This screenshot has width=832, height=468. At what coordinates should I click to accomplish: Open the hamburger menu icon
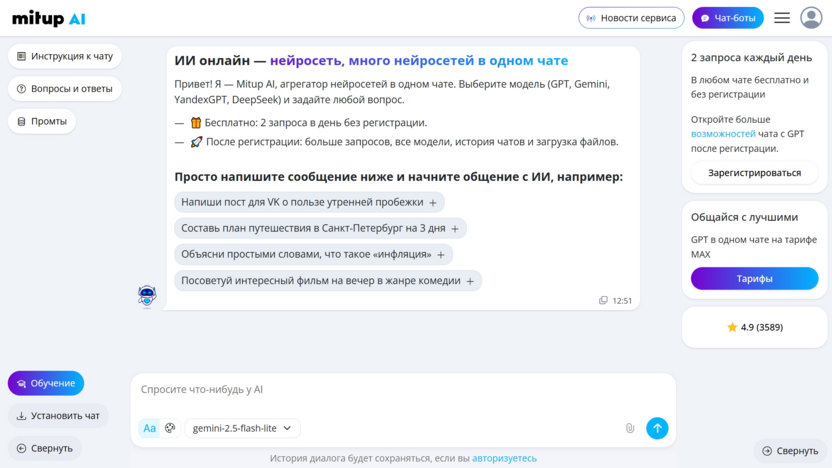pyautogui.click(x=782, y=18)
